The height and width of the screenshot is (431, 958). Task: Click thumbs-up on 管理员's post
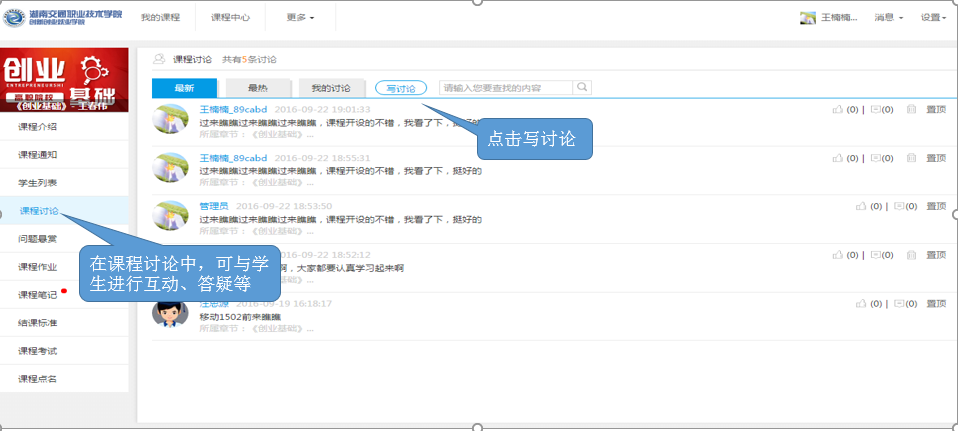861,206
